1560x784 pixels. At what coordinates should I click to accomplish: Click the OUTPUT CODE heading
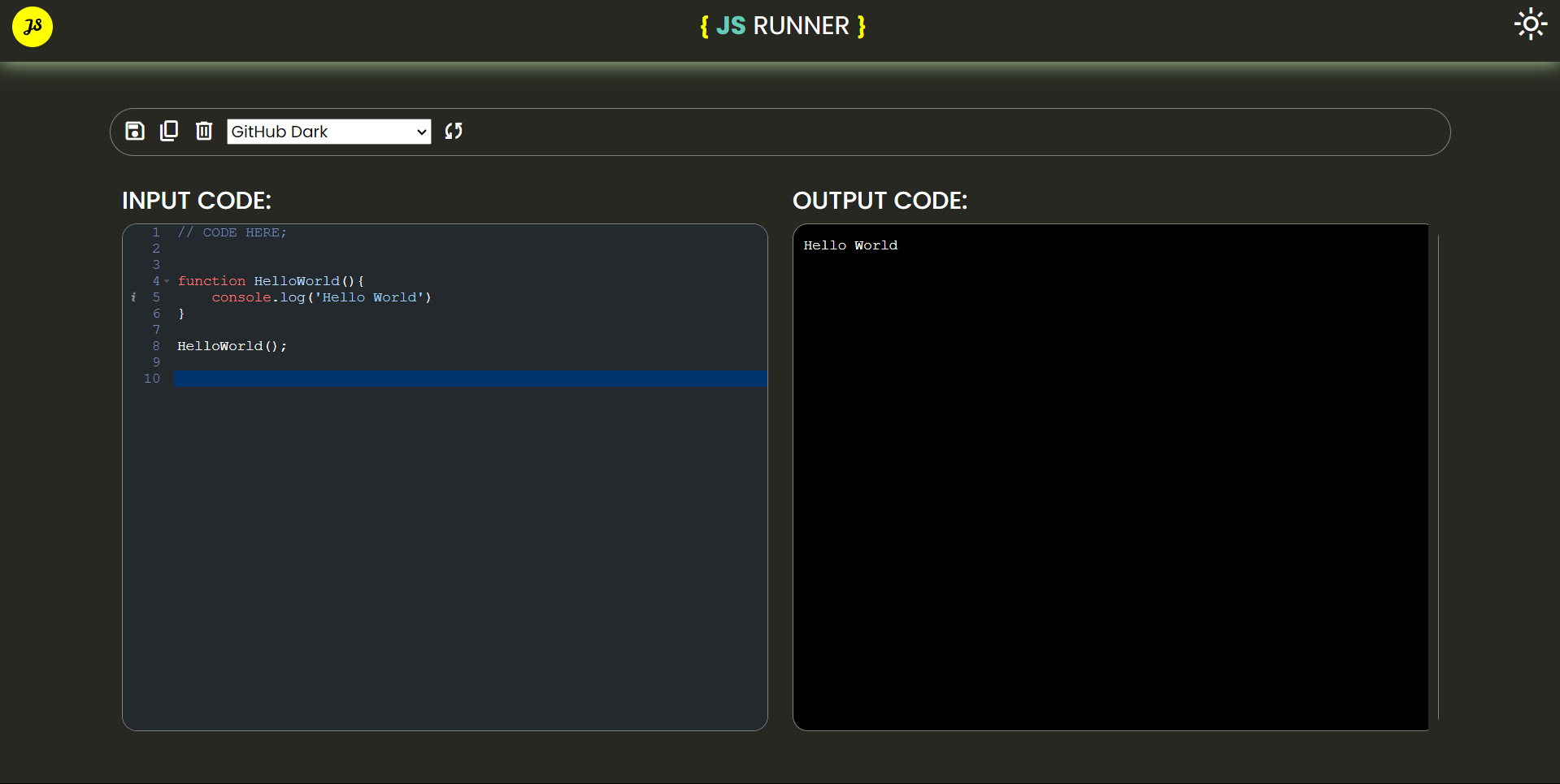pos(880,201)
